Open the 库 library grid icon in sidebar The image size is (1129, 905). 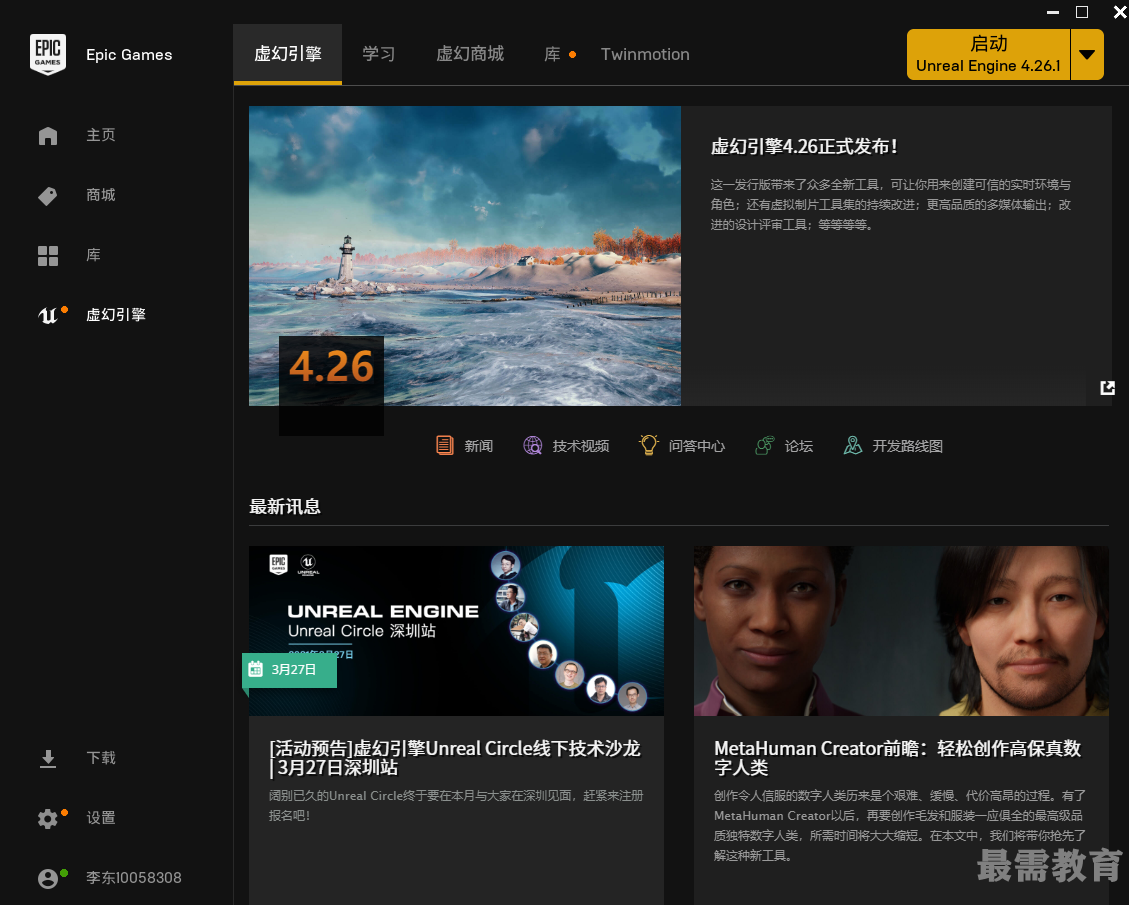pyautogui.click(x=48, y=256)
